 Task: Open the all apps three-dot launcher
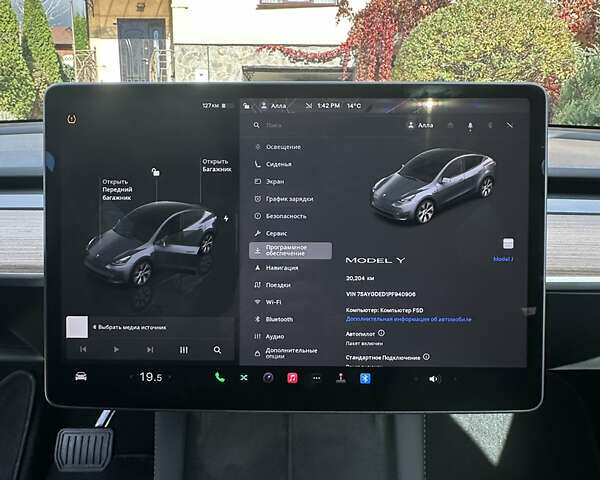click(x=316, y=378)
